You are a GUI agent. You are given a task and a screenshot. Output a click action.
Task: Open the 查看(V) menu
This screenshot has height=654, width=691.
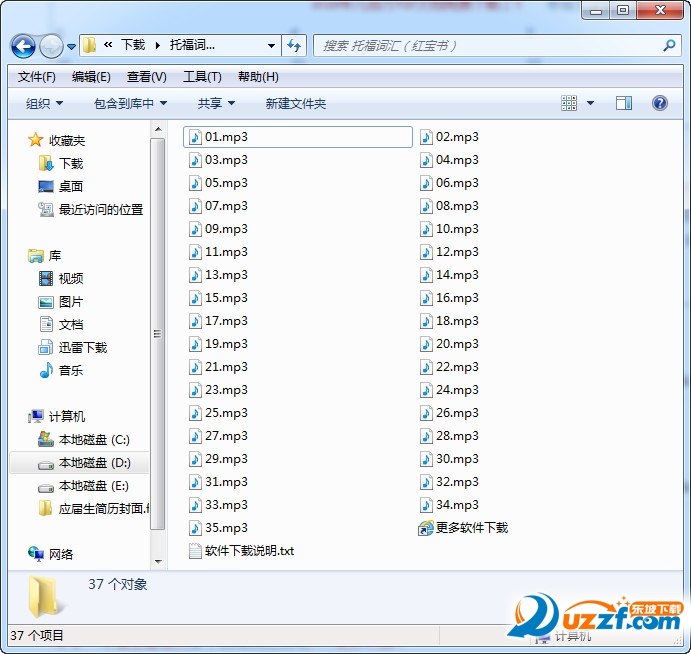click(147, 77)
